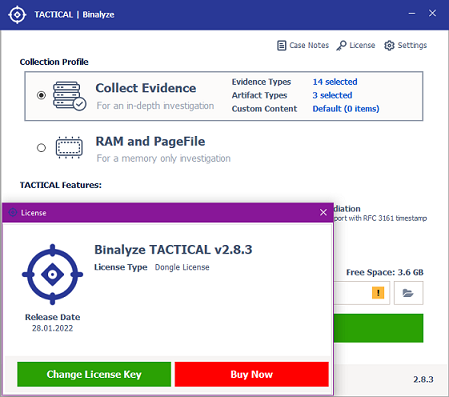Image resolution: width=449 pixels, height=397 pixels.
Task: Open Settings with gear icon
Action: coord(405,45)
